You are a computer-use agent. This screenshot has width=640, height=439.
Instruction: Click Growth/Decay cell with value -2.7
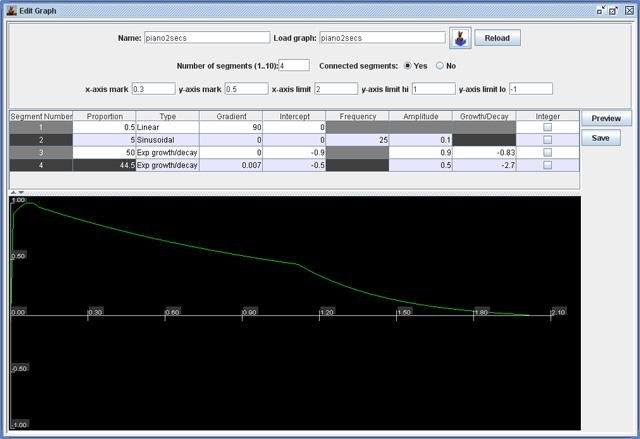[484, 165]
